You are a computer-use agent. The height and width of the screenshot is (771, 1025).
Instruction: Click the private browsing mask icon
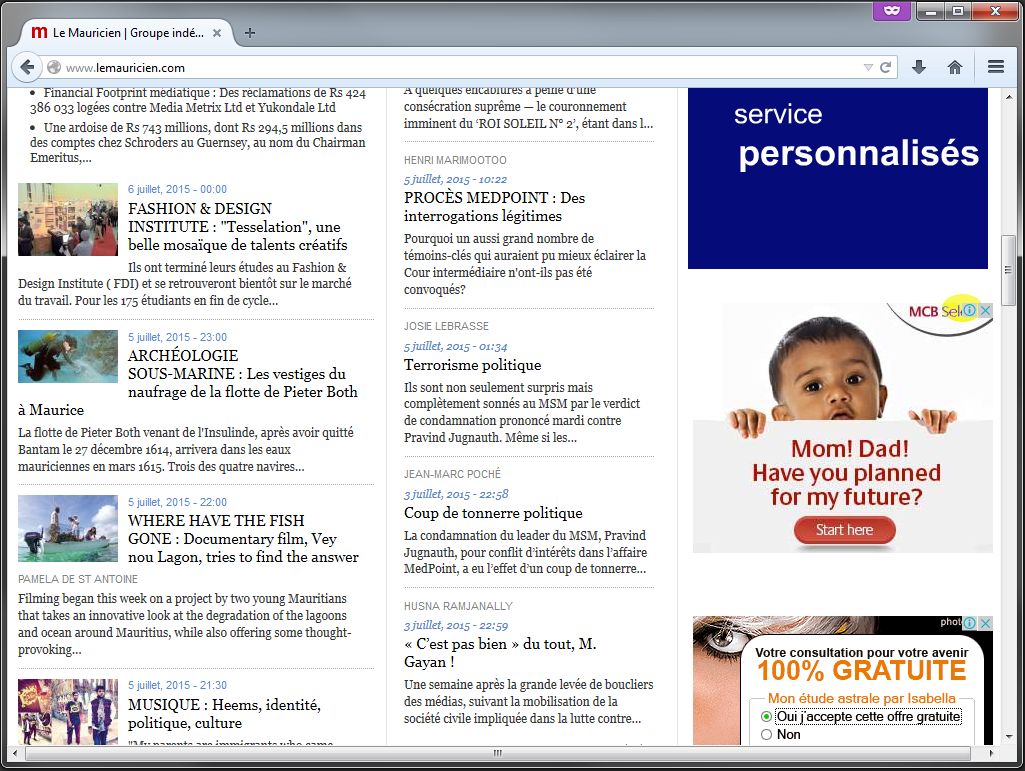892,10
